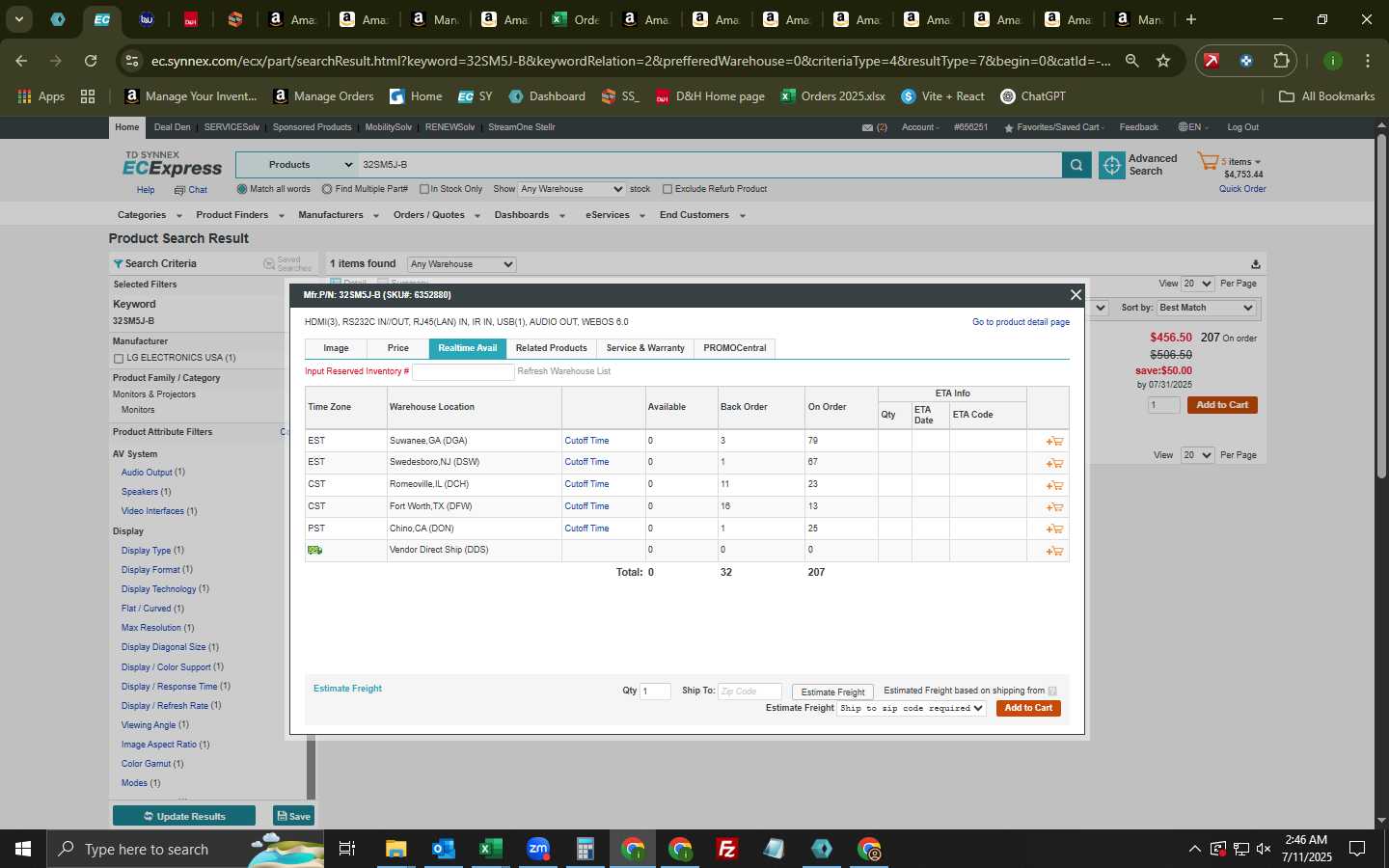This screenshot has height=868, width=1389.
Task: Open FileZilla from the Windows taskbar
Action: tap(727, 849)
